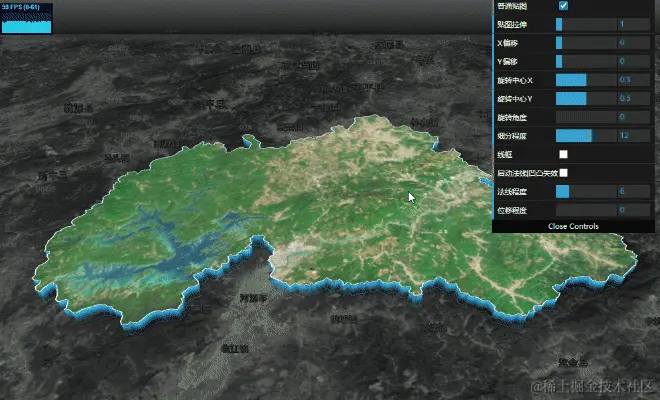Screen dimensions: 660x400
Task: Edit the 法线程度 value 6
Action: 634,192
